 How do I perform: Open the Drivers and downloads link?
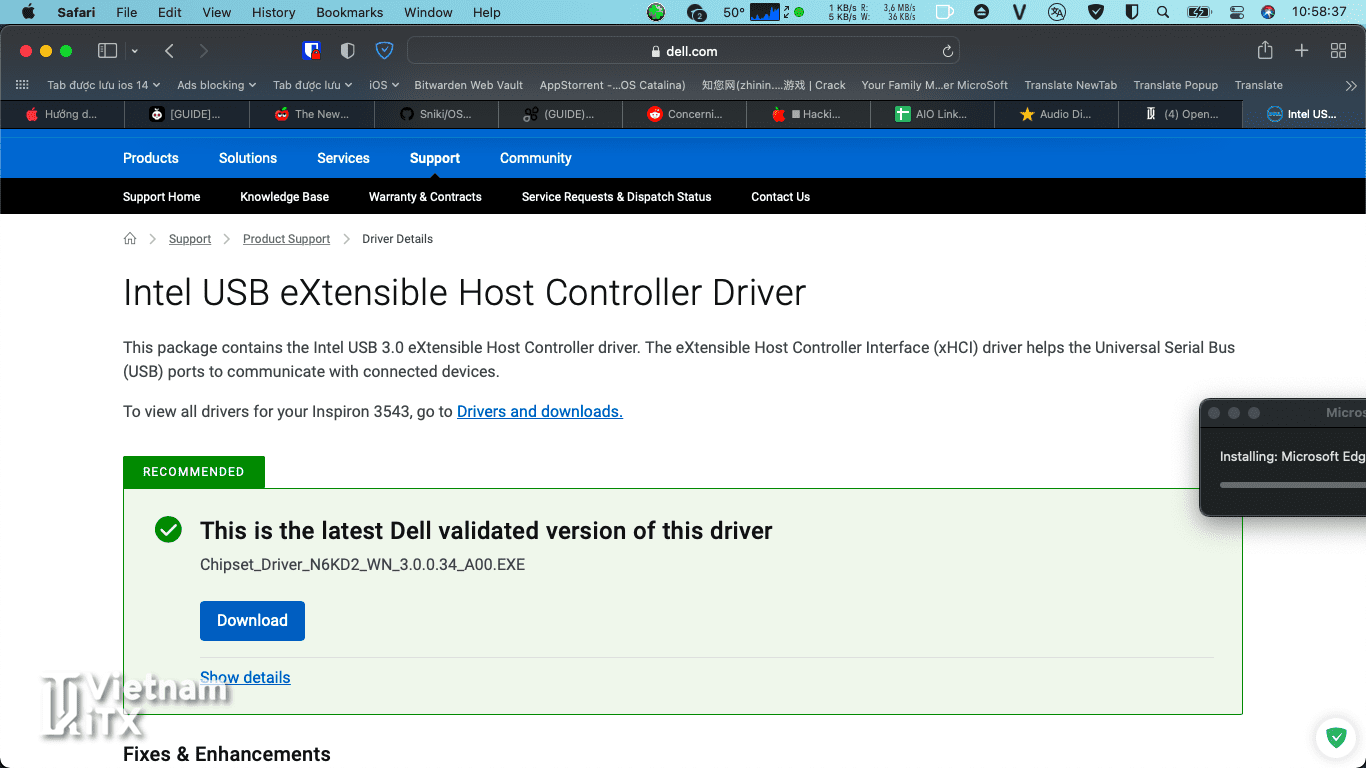coord(539,411)
